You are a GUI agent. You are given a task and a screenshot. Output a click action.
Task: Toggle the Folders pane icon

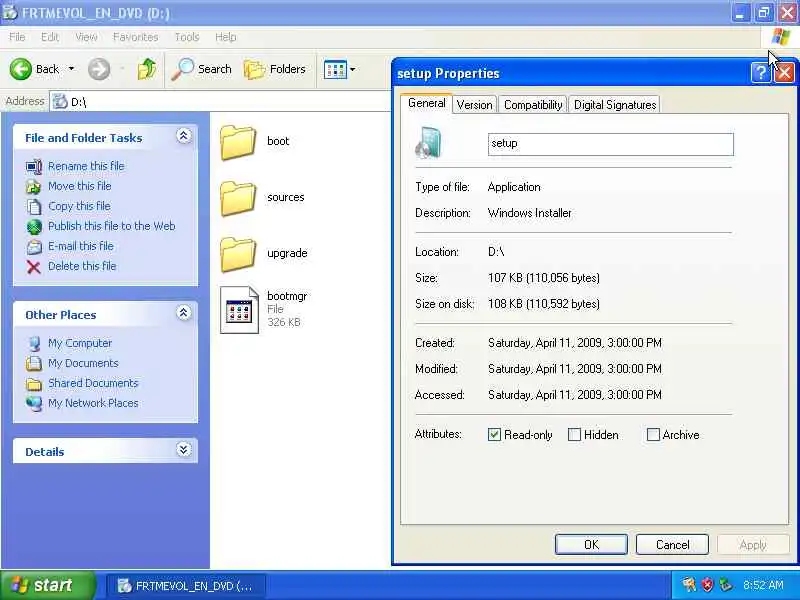pyautogui.click(x=254, y=69)
